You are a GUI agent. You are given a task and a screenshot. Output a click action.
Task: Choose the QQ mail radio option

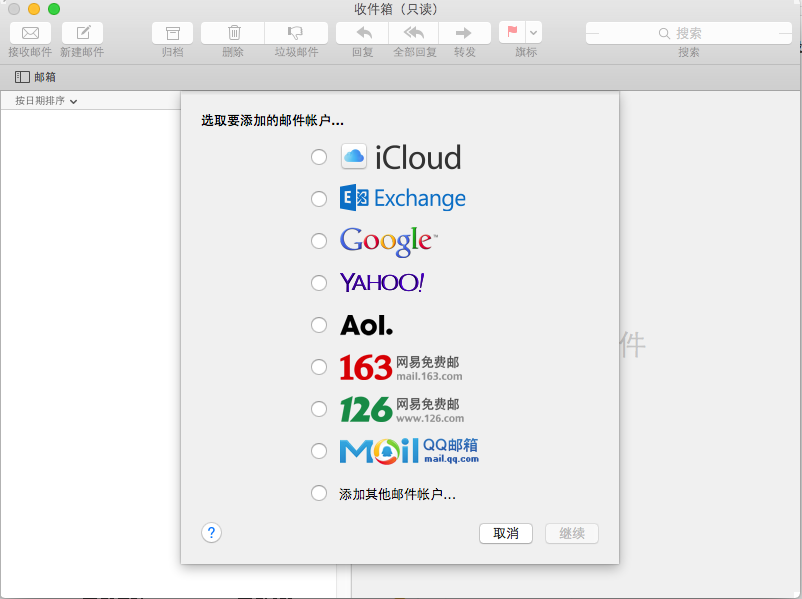319,451
